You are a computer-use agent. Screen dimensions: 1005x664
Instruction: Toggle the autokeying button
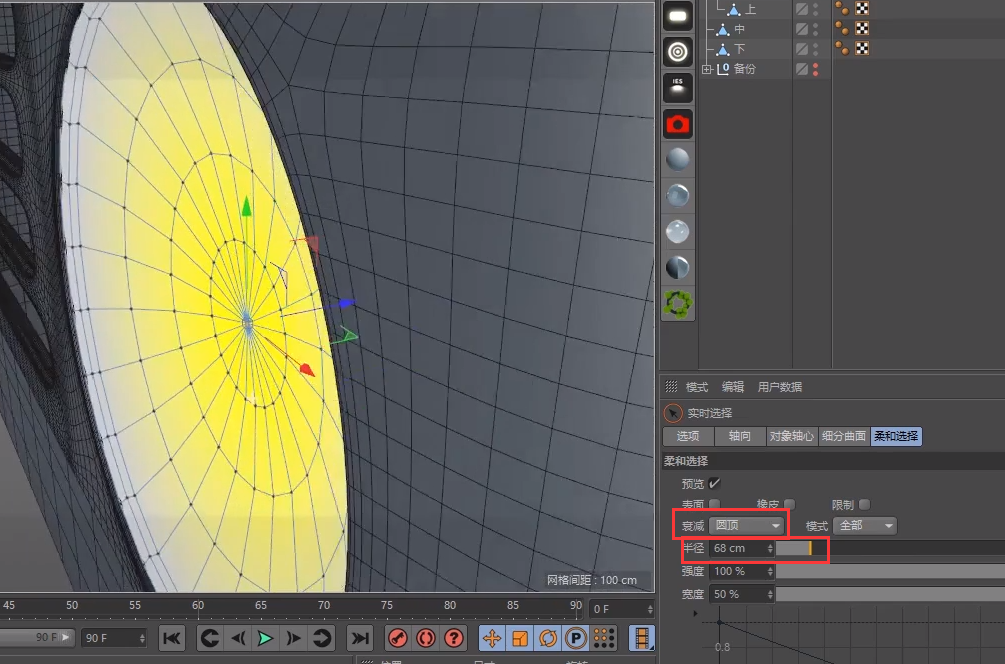425,638
